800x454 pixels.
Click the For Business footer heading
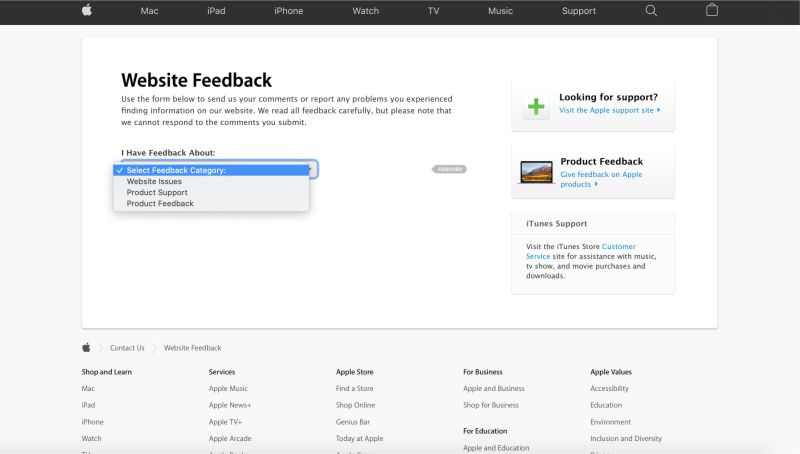[483, 372]
